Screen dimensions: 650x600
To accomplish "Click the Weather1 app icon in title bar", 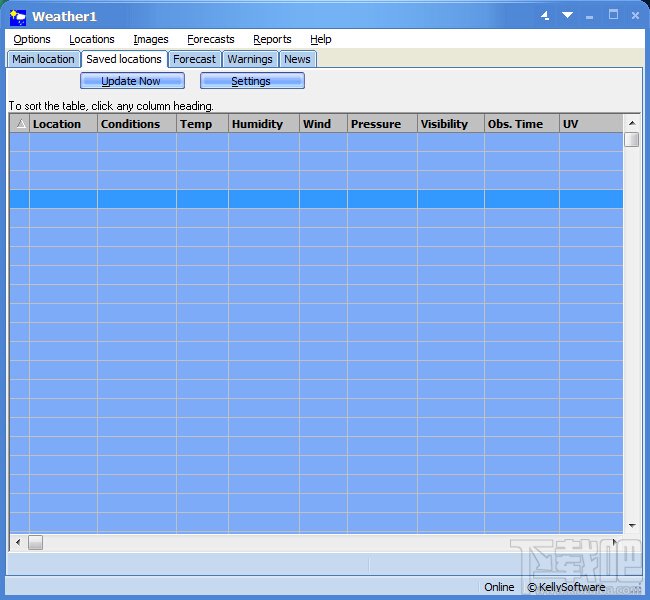I will (x=18, y=17).
